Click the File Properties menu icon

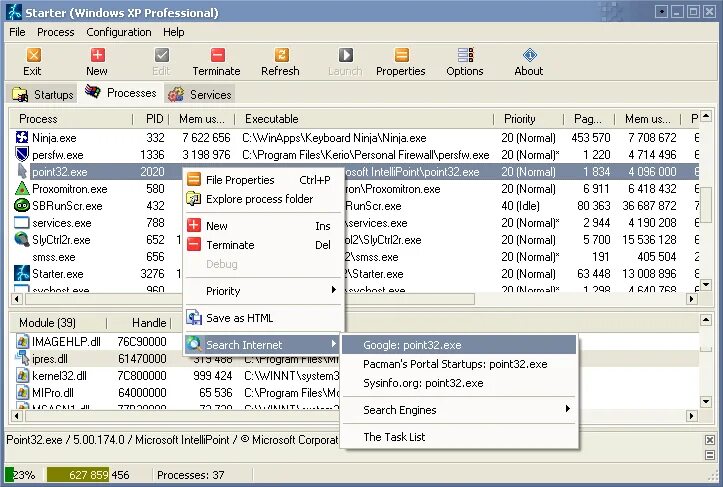[x=194, y=179]
